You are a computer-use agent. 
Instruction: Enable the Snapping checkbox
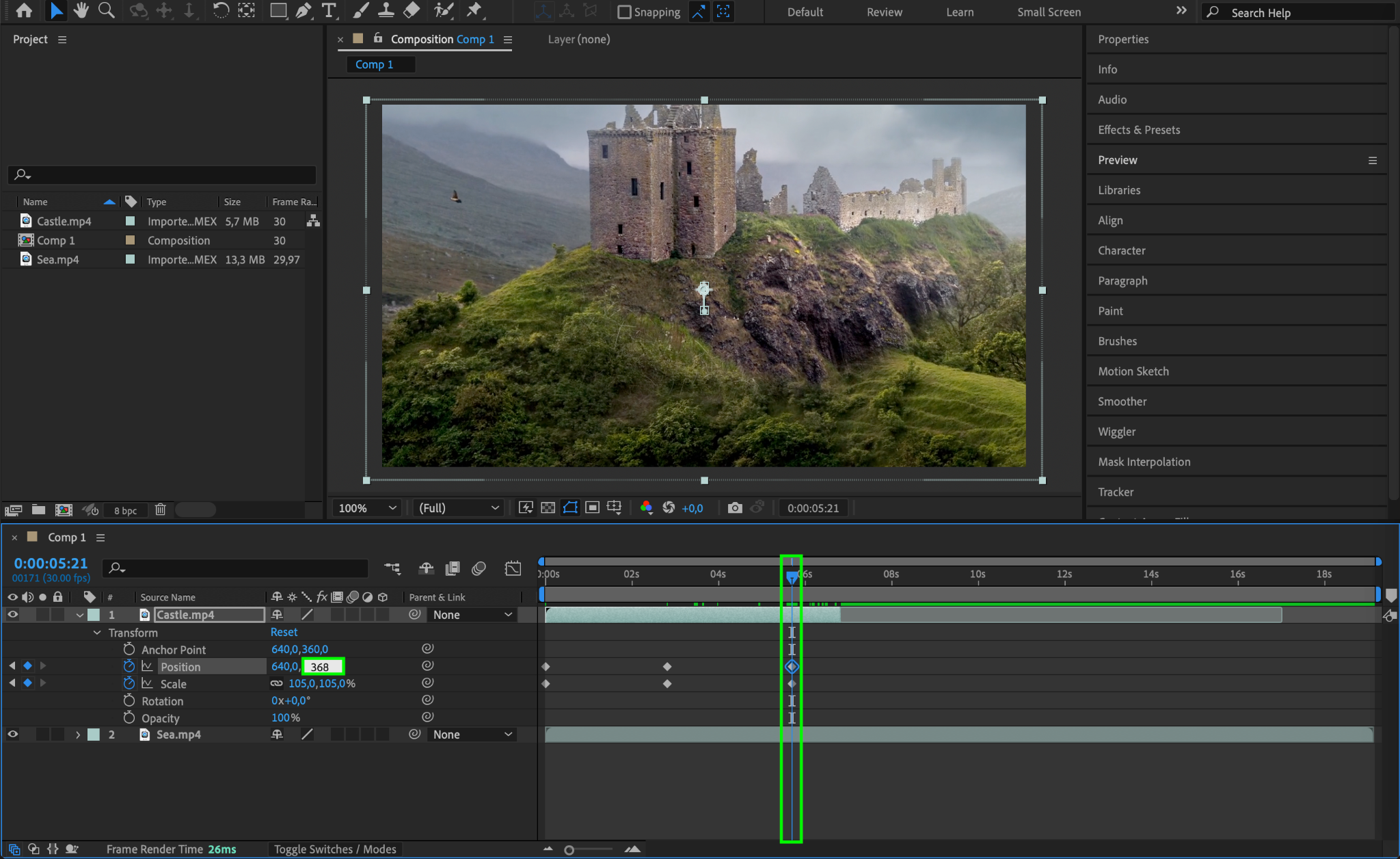(x=624, y=12)
